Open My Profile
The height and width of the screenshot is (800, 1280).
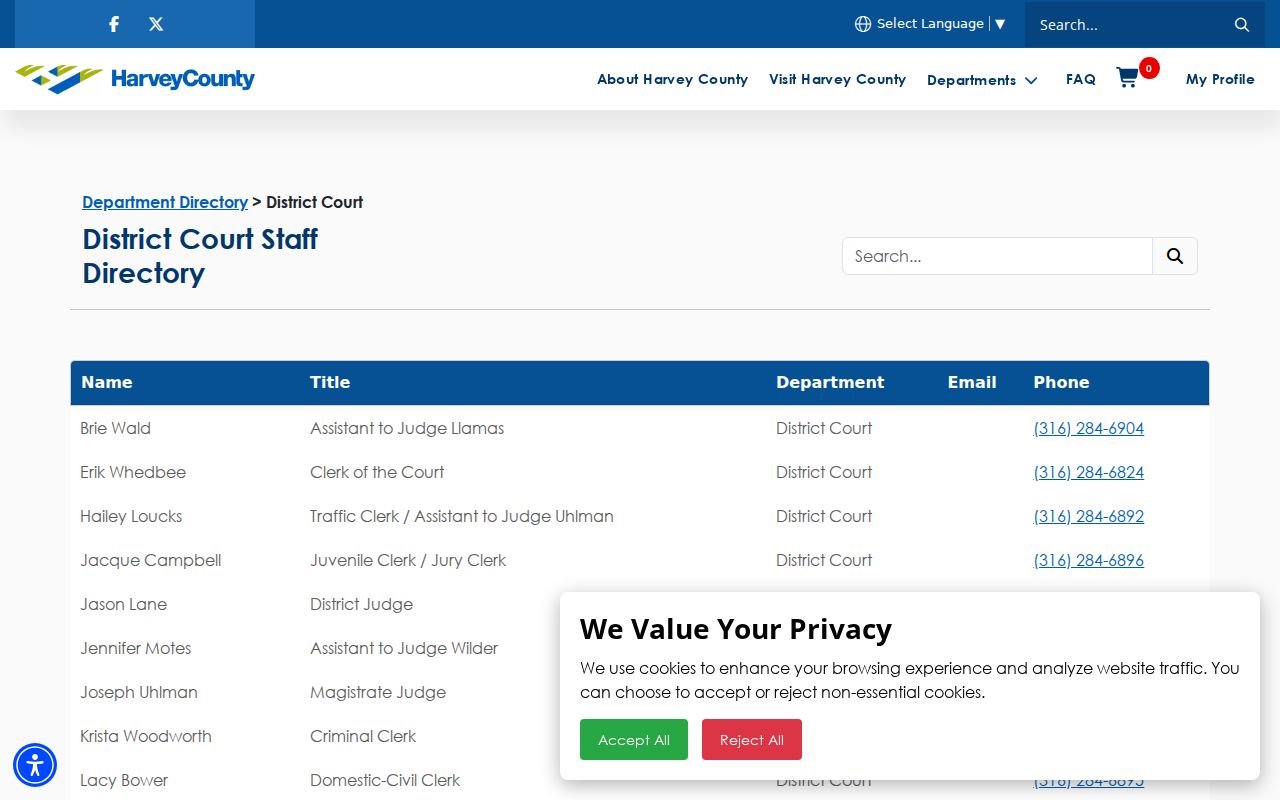[x=1220, y=79]
